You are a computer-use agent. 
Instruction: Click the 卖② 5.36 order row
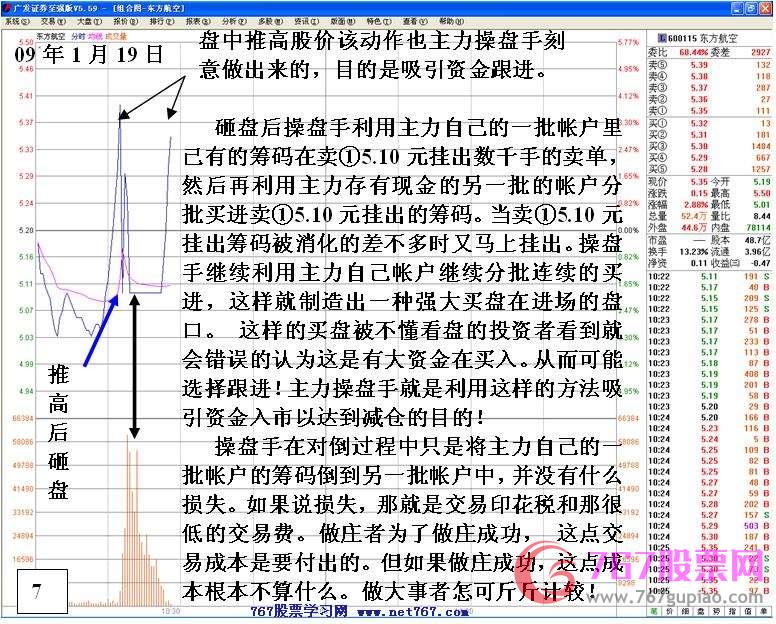click(710, 99)
